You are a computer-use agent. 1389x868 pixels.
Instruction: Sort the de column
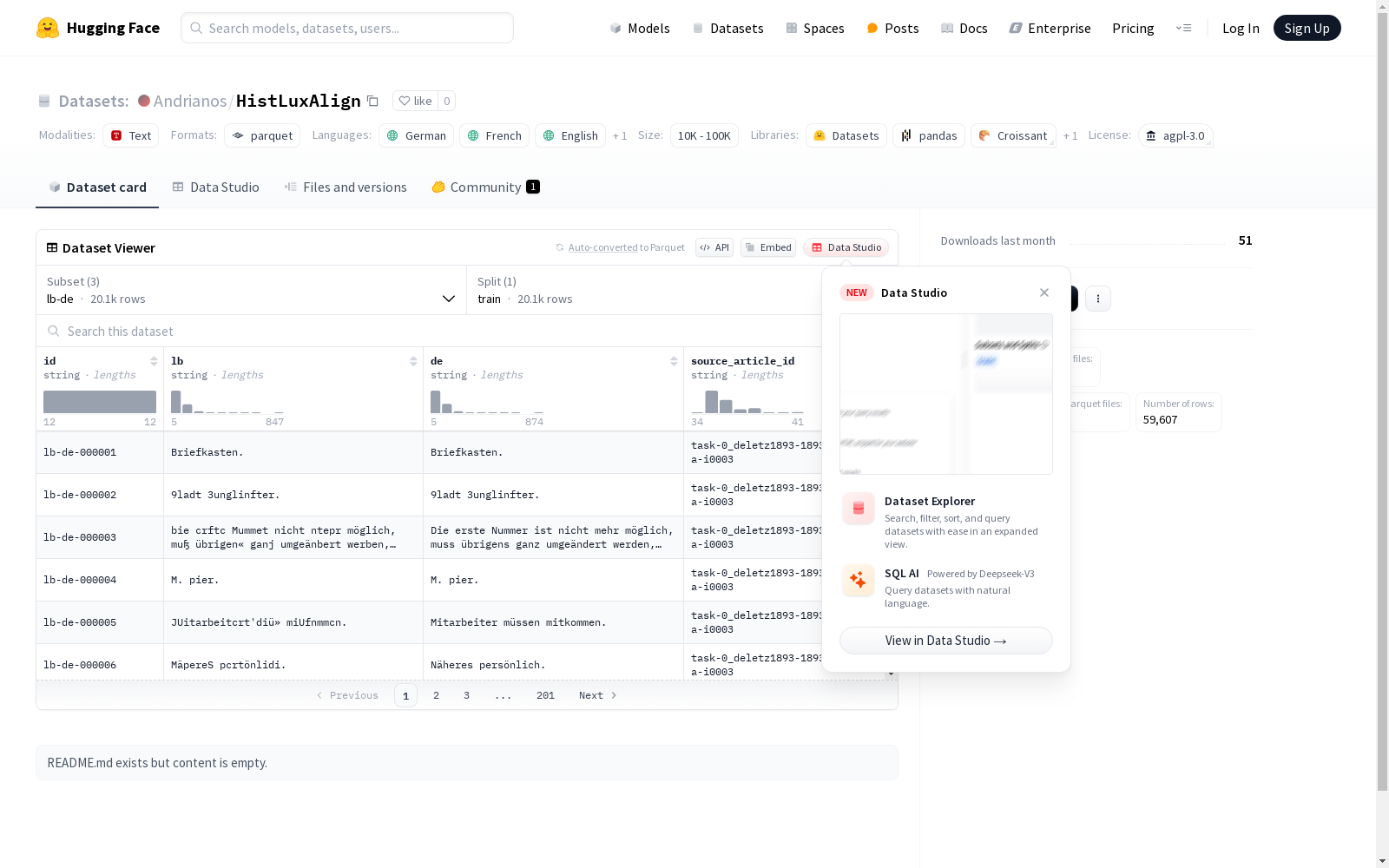tap(674, 361)
